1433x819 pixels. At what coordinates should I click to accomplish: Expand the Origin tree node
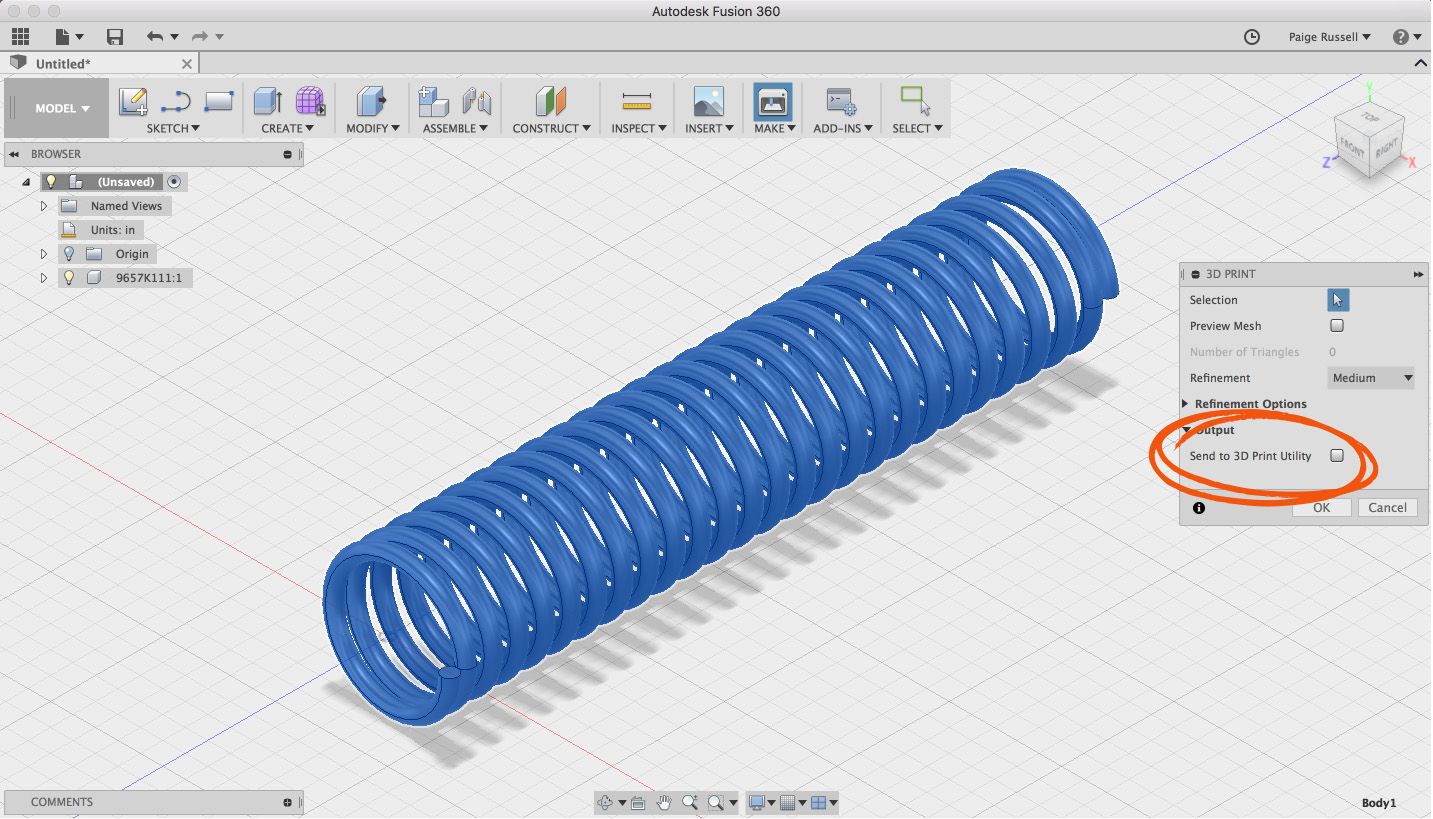pos(44,254)
